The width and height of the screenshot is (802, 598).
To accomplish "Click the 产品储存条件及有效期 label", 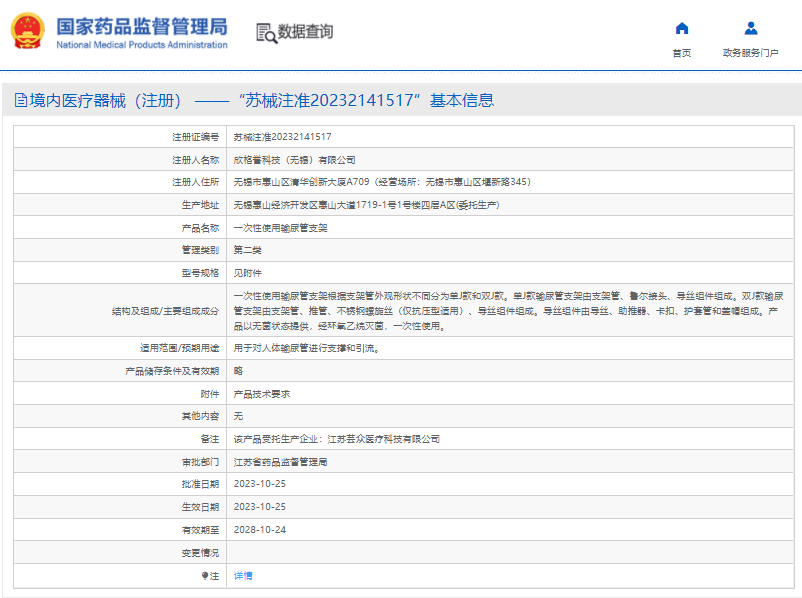I will tap(172, 371).
